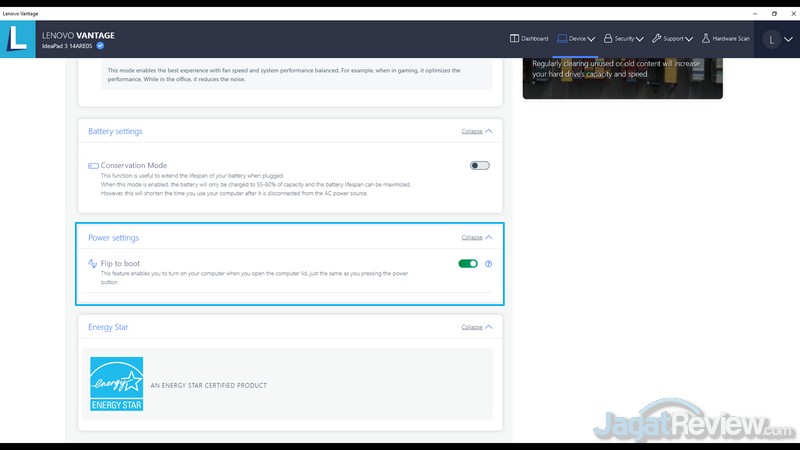Disable the Flip to boot toggle
This screenshot has width=800, height=450.
(x=468, y=264)
